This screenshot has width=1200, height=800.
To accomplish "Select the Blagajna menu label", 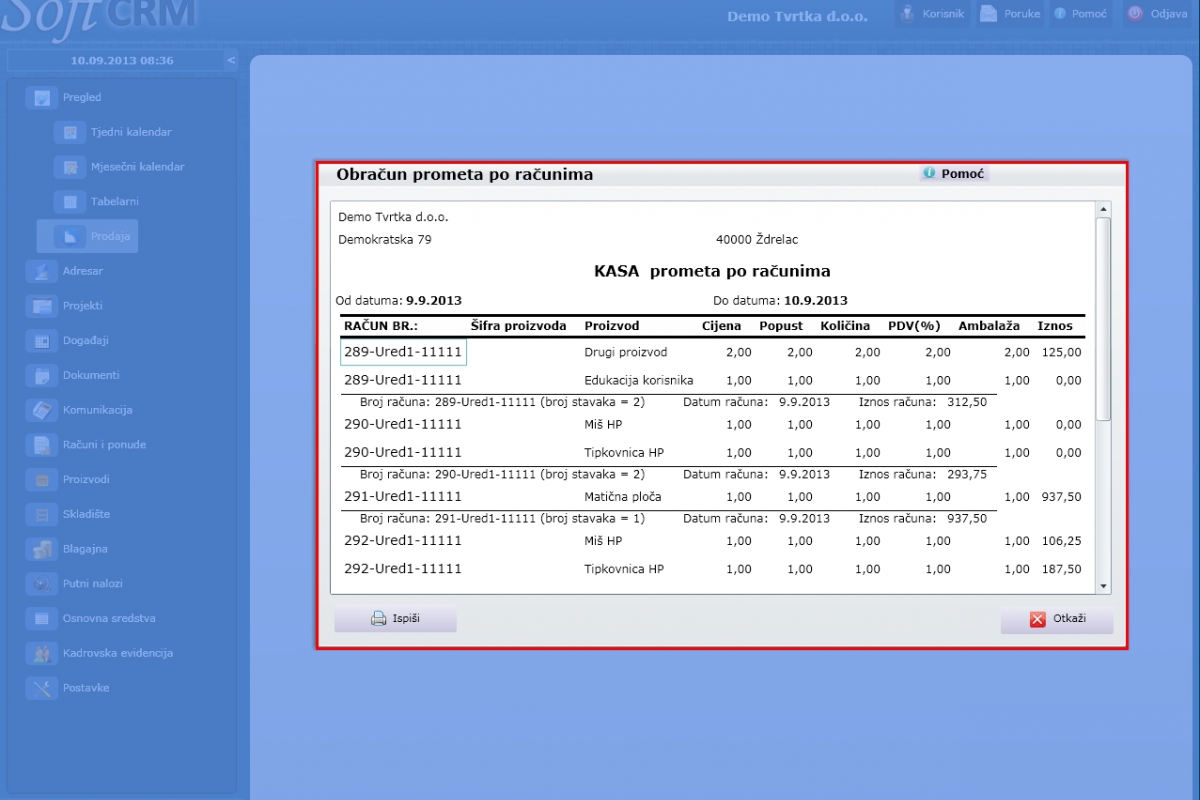I will click(x=85, y=549).
